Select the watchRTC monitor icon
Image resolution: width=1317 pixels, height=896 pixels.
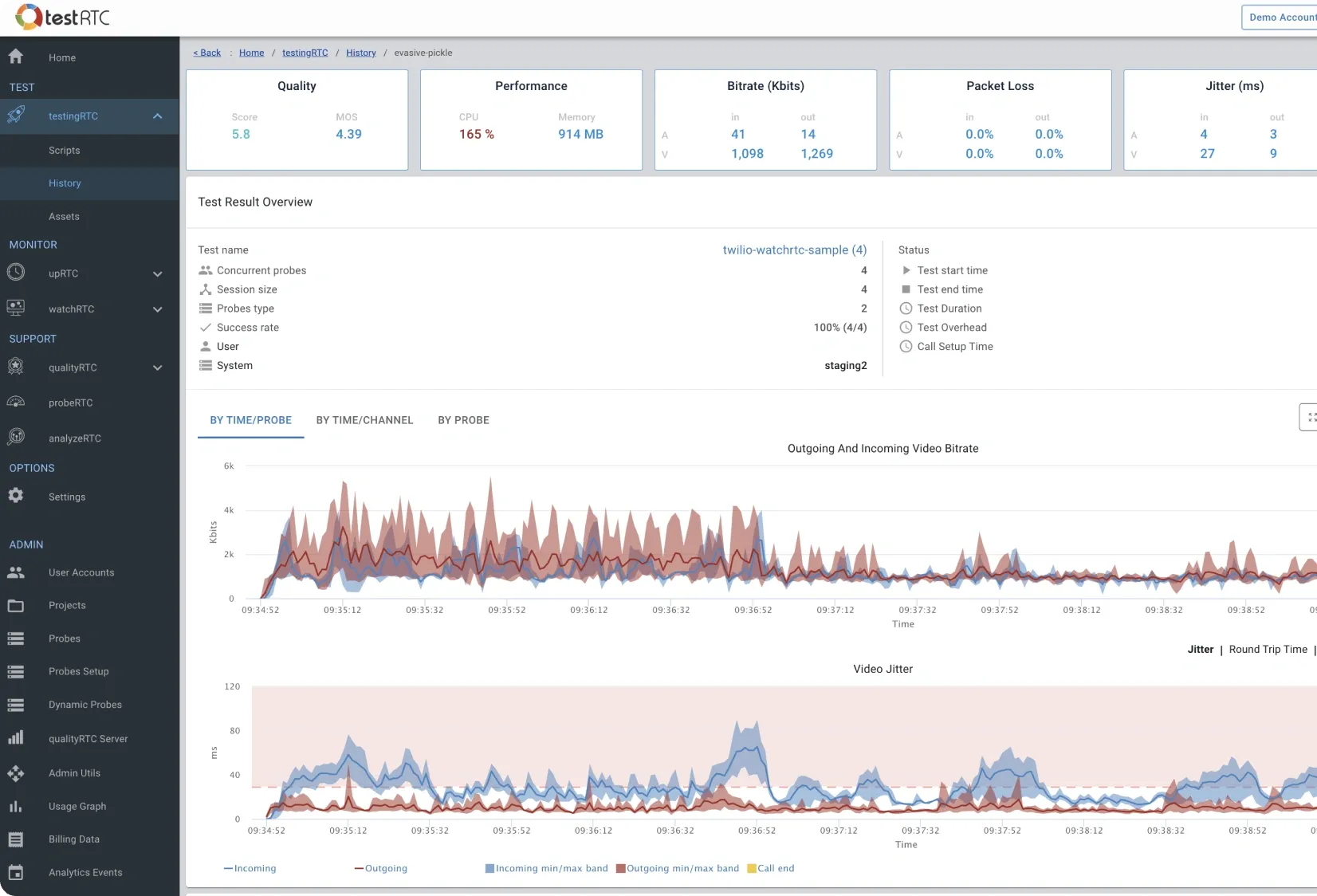(16, 308)
